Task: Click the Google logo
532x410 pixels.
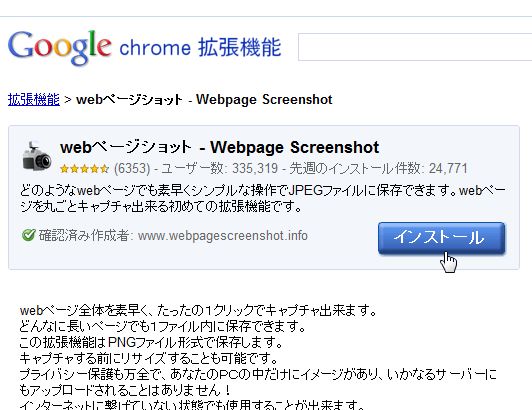Action: 59,47
